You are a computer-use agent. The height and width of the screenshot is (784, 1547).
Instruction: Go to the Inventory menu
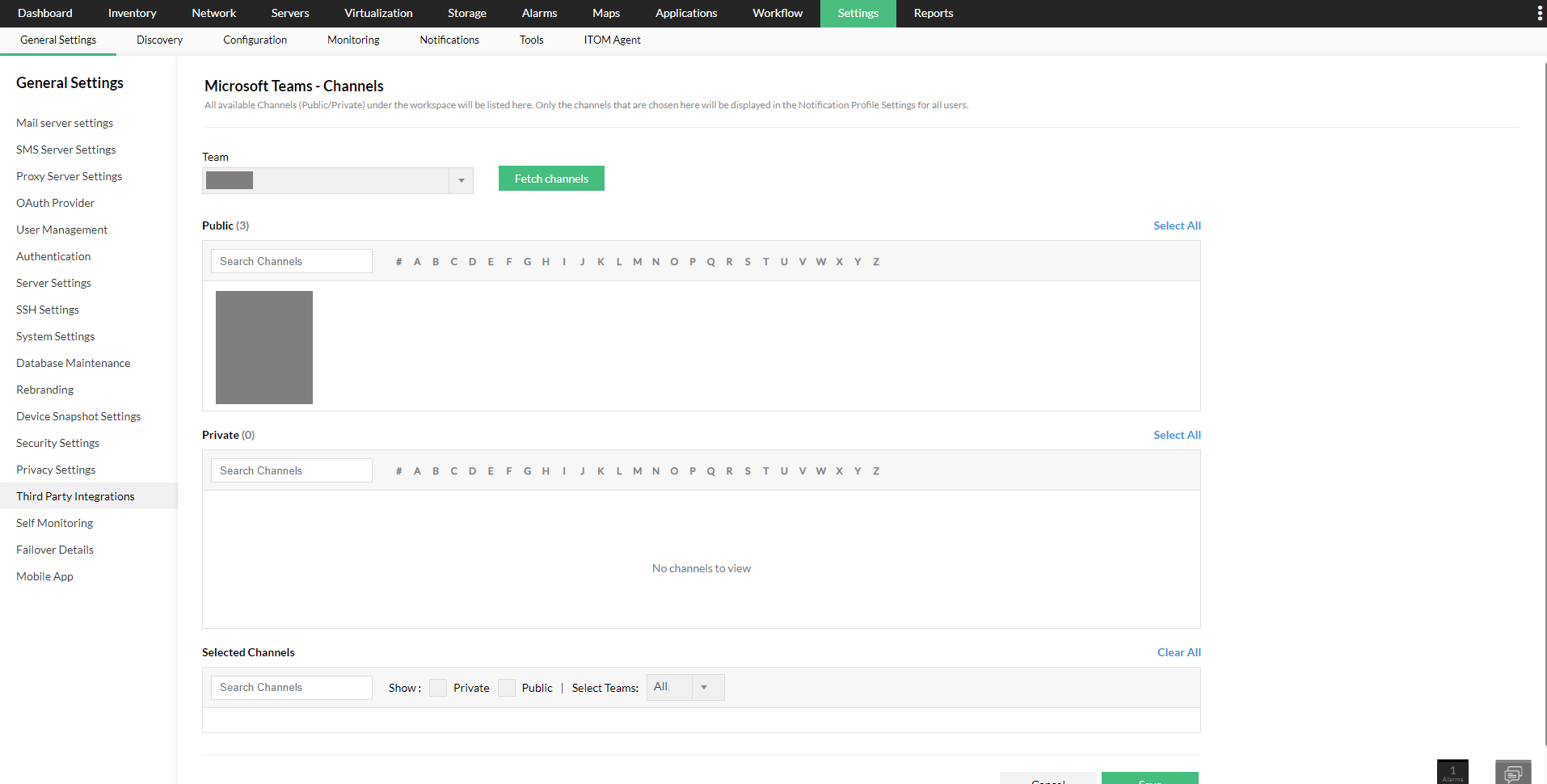pyautogui.click(x=133, y=13)
